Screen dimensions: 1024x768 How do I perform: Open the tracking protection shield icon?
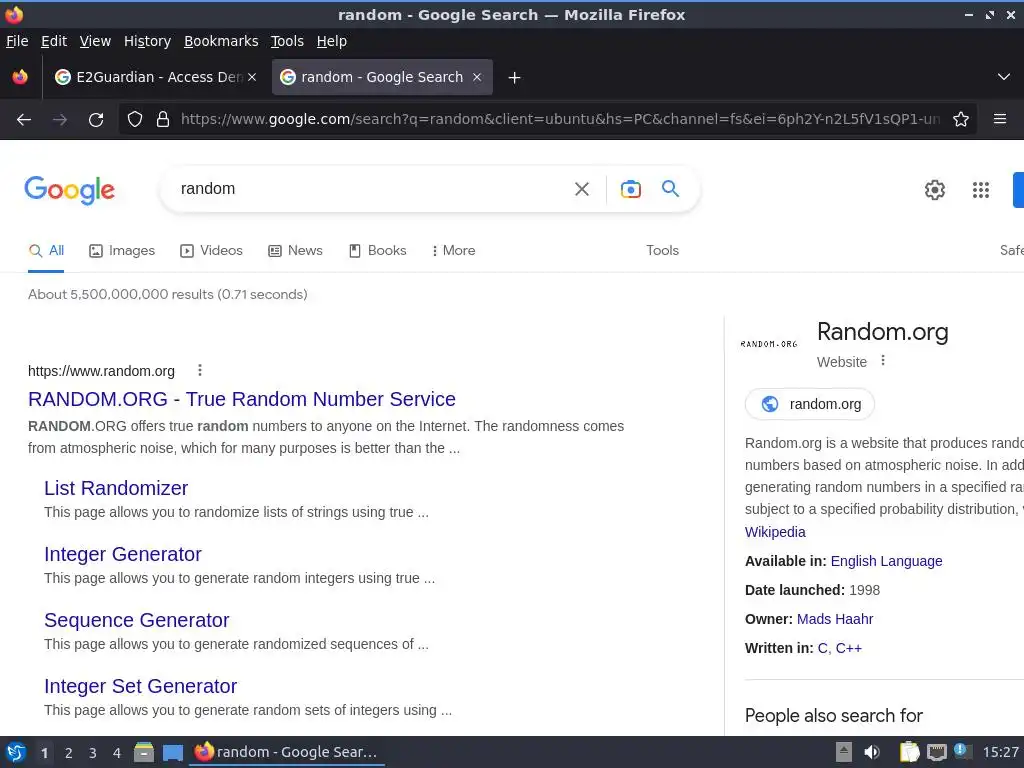(x=135, y=120)
